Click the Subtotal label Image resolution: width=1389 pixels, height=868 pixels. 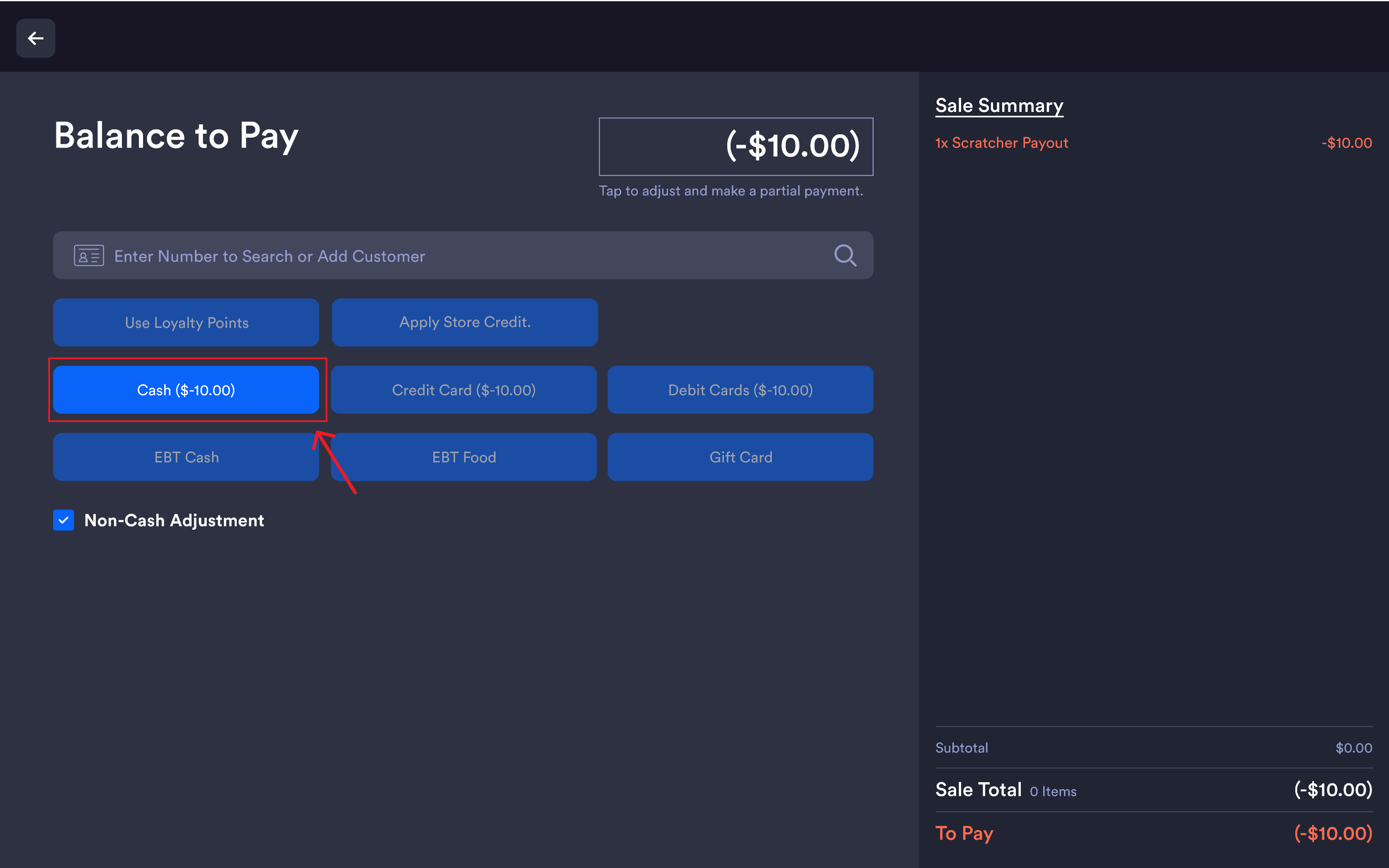tap(962, 747)
